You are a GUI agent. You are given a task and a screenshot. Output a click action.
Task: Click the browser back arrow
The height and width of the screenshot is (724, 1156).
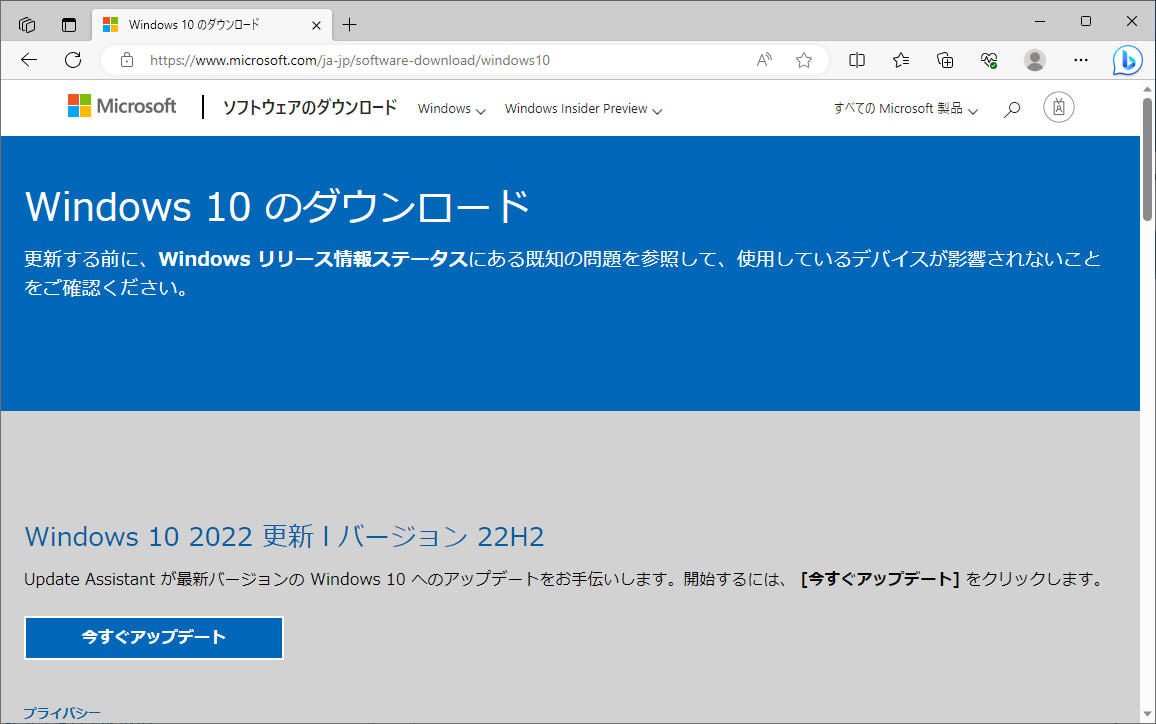pyautogui.click(x=28, y=60)
